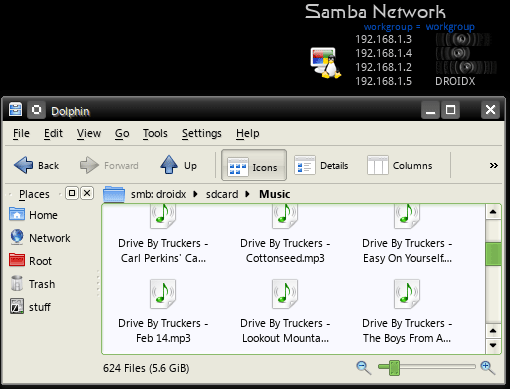
Task: Open the File menu
Action: [x=21, y=133]
